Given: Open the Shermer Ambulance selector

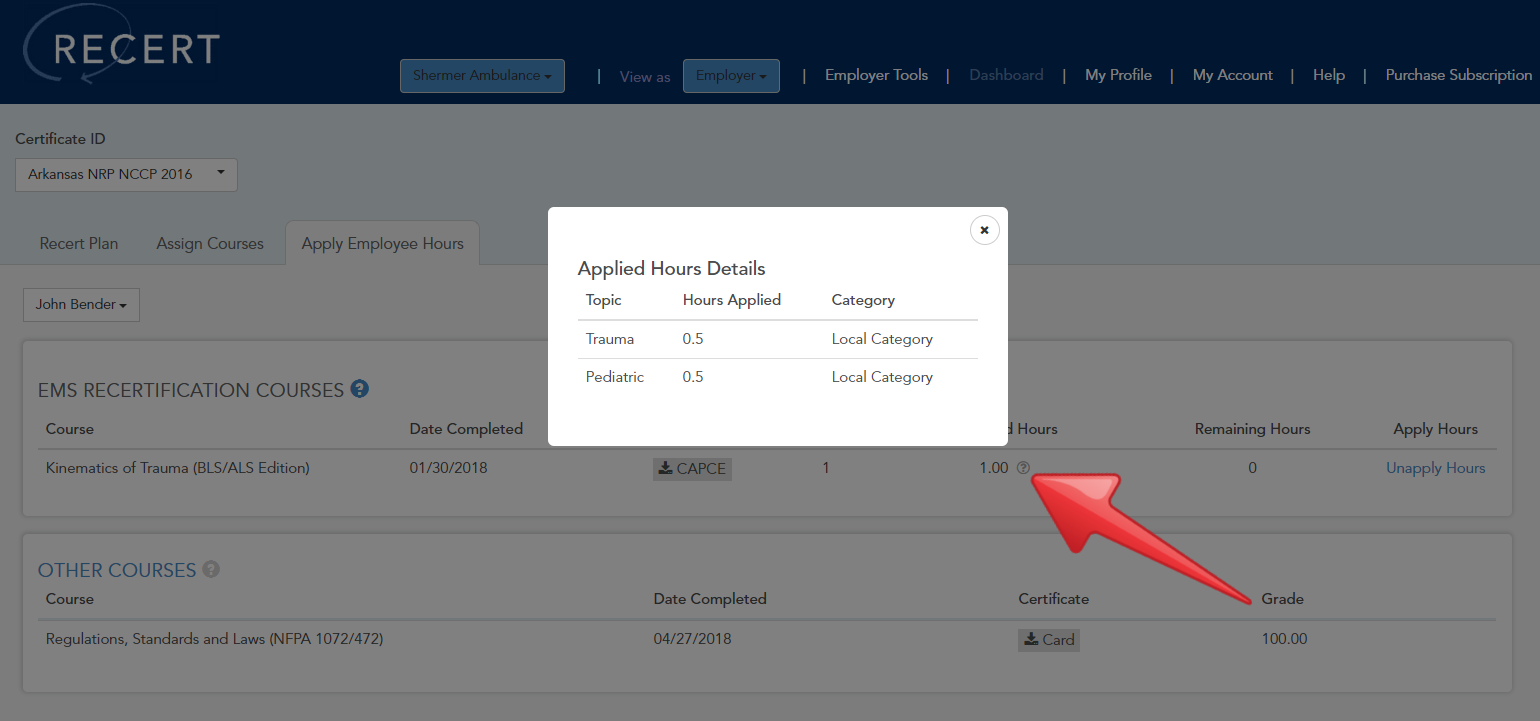Looking at the screenshot, I should [x=482, y=75].
